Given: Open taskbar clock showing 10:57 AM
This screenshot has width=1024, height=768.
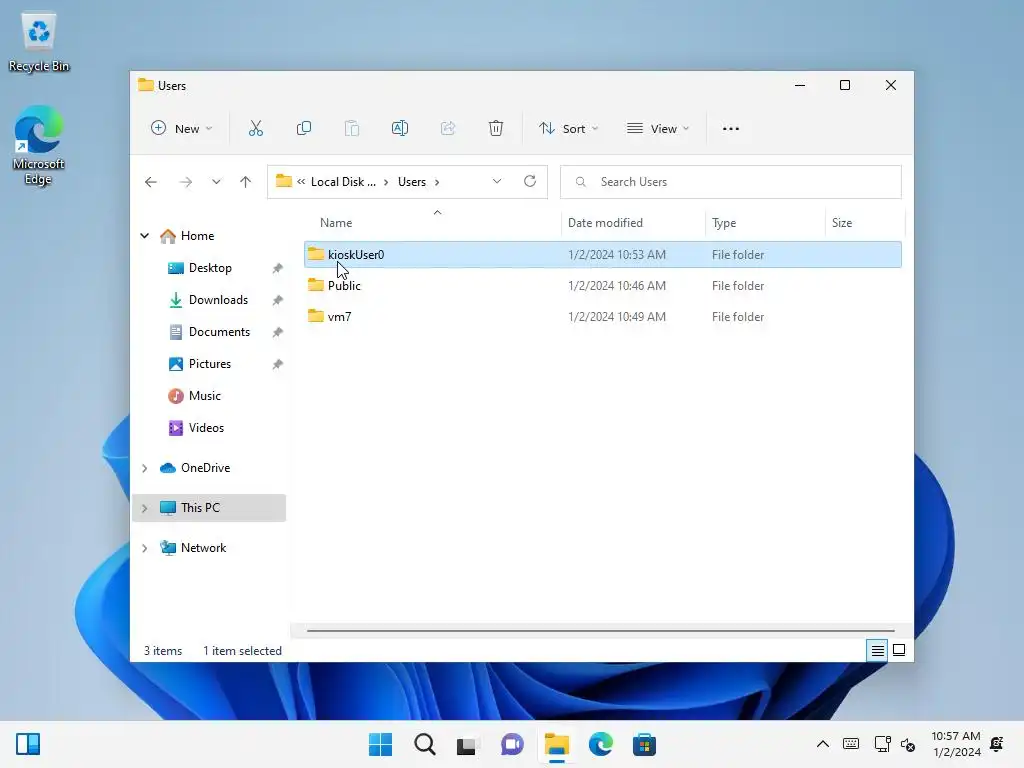Looking at the screenshot, I should 956,744.
